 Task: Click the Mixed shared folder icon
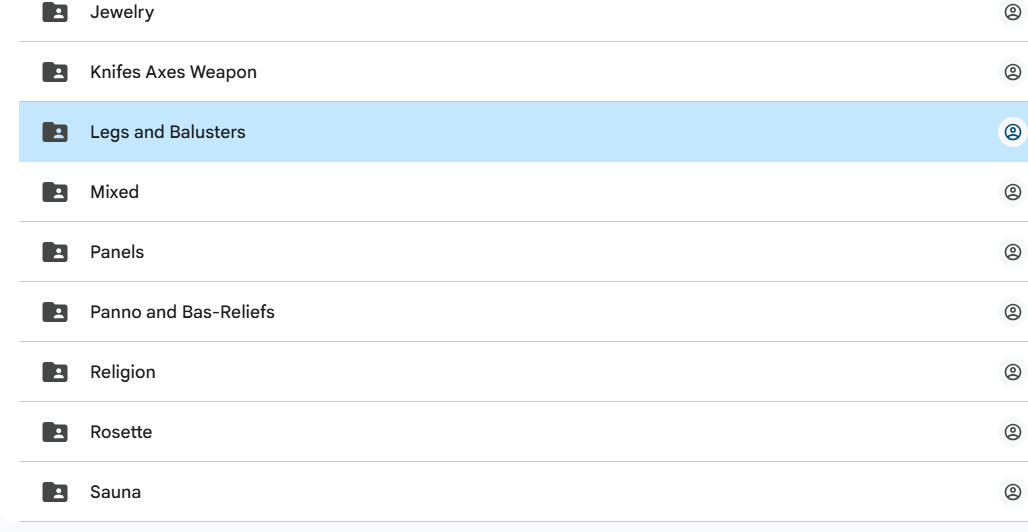pos(55,192)
